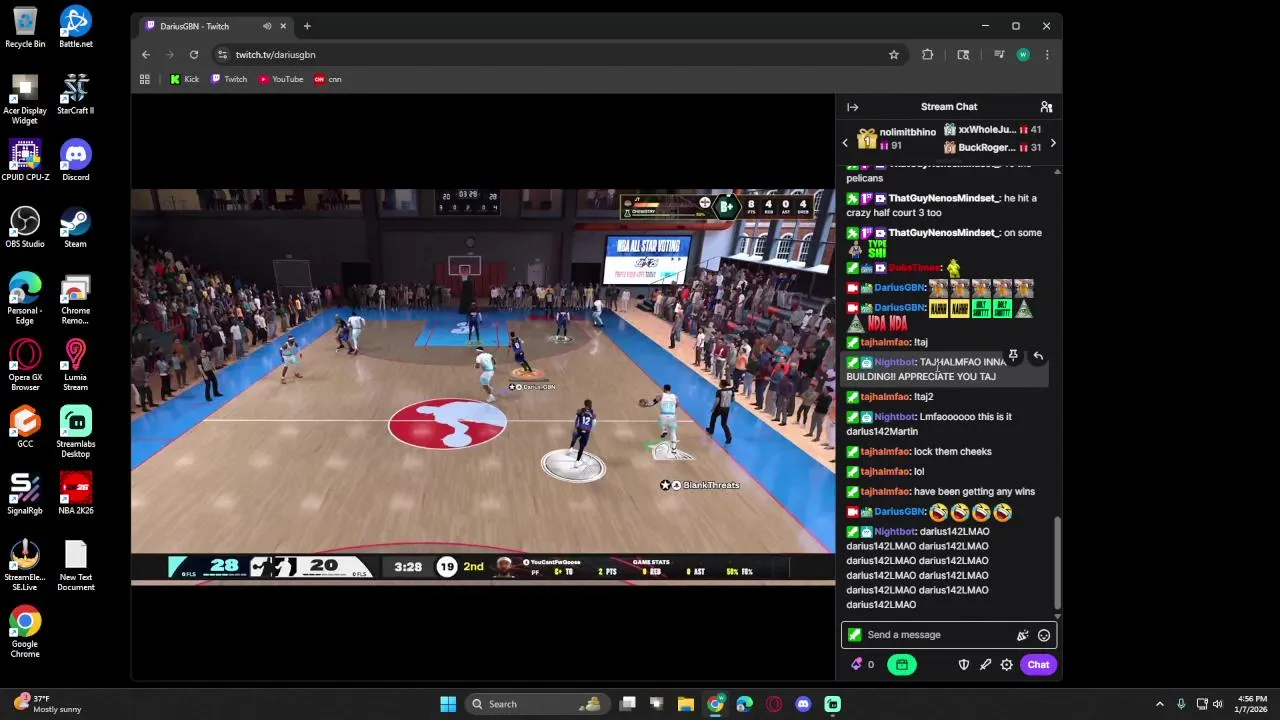Focus the Send a message field

click(948, 635)
